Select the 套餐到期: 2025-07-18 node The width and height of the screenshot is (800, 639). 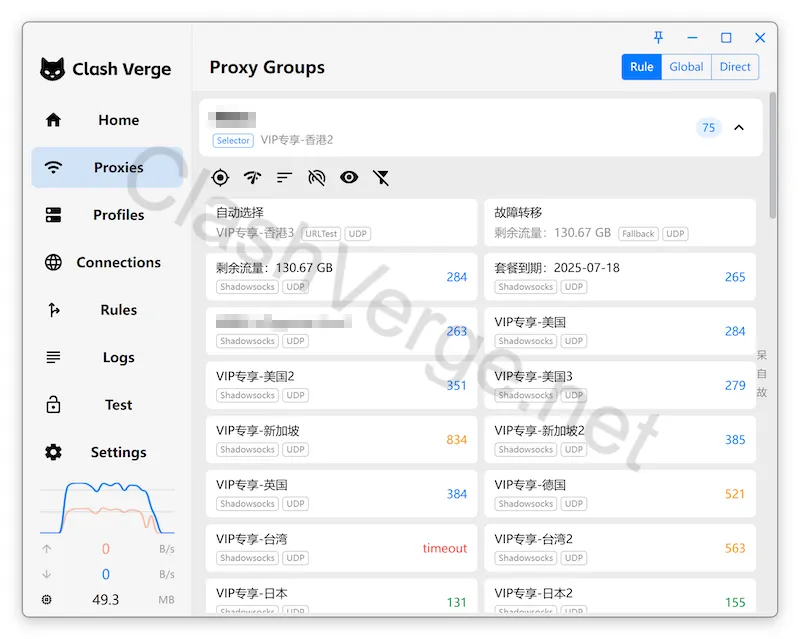coord(620,277)
